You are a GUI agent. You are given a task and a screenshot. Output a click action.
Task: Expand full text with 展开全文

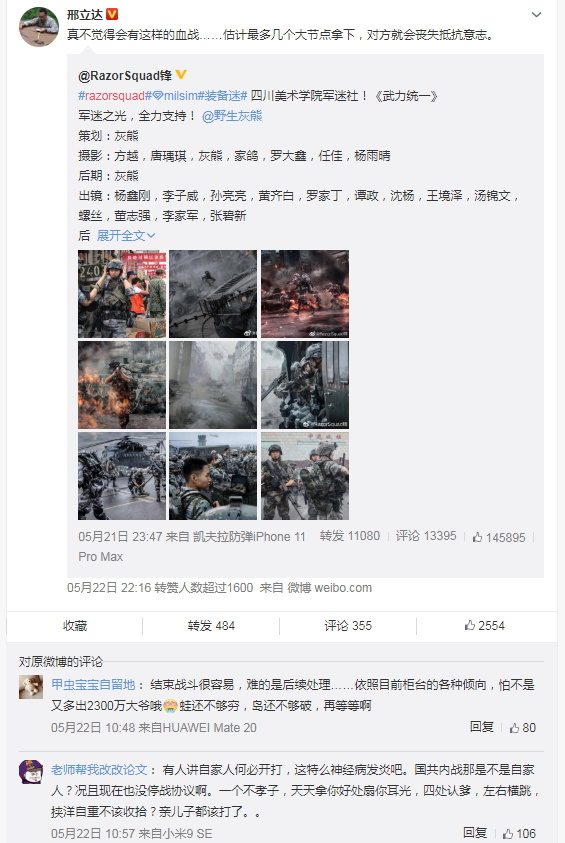[126, 235]
